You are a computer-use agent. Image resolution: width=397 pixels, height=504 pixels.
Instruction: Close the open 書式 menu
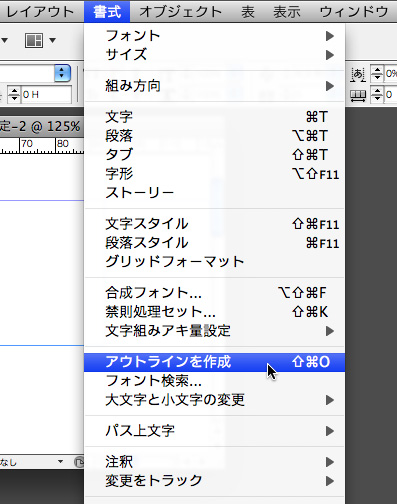pyautogui.click(x=107, y=12)
